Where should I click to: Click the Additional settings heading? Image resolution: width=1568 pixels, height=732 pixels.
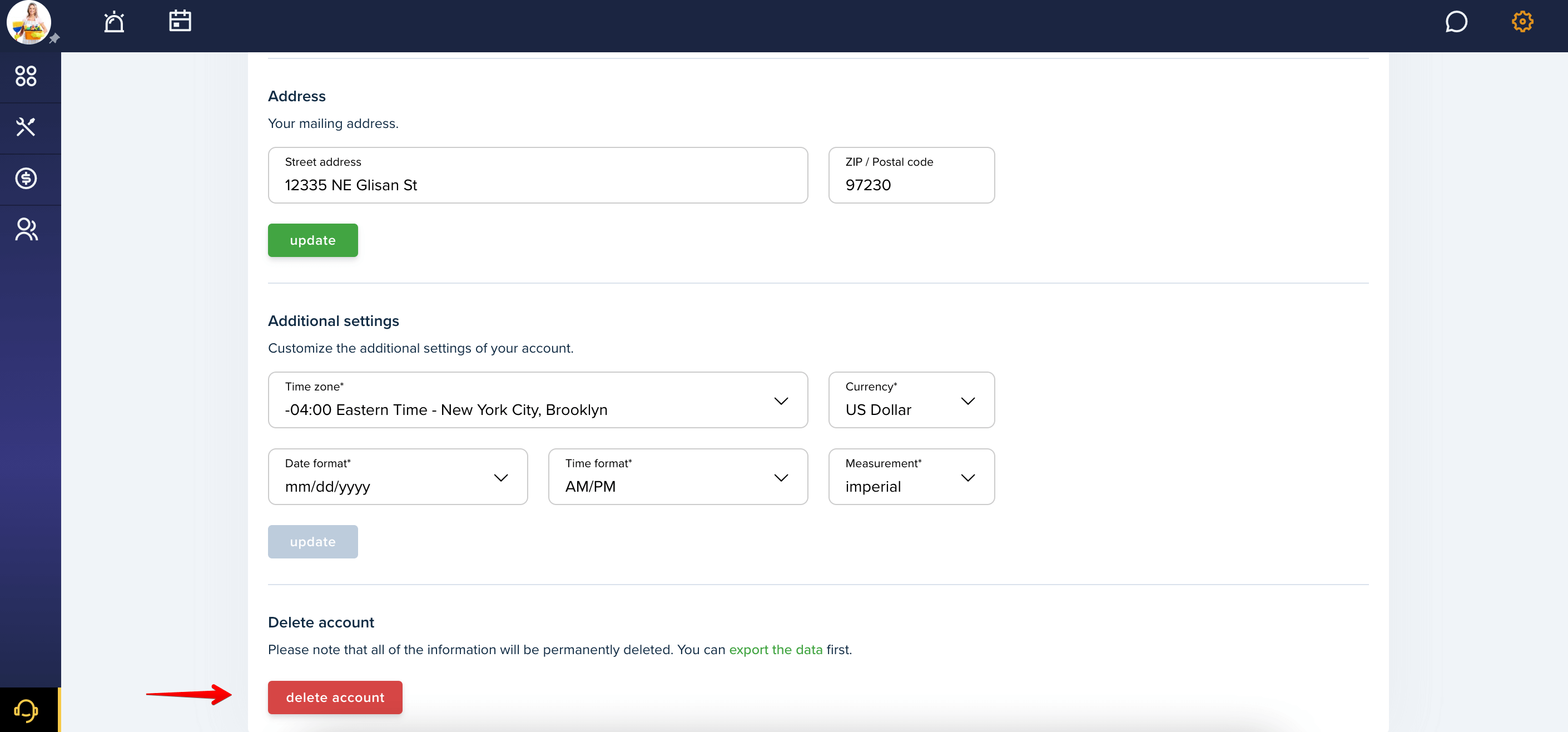click(x=334, y=321)
